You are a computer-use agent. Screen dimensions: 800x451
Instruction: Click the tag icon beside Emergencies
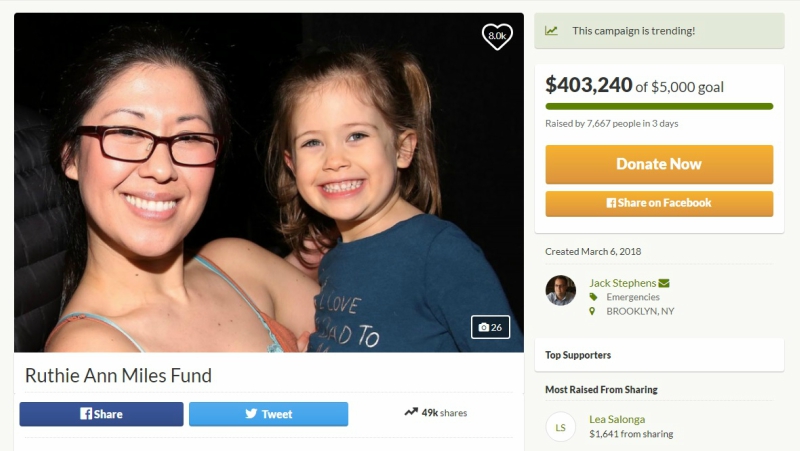click(593, 297)
